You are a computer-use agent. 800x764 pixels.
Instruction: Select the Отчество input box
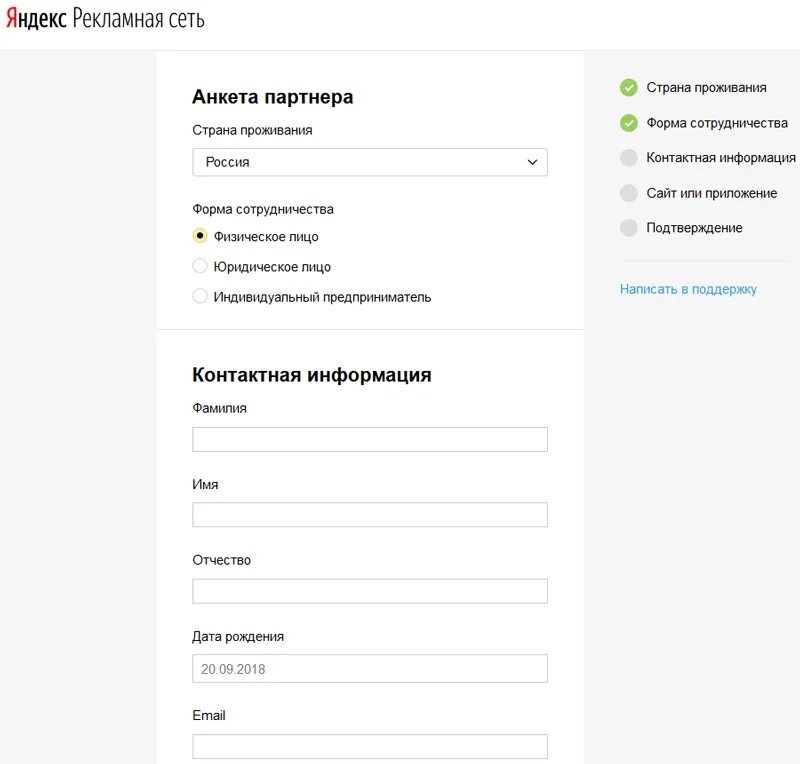369,591
